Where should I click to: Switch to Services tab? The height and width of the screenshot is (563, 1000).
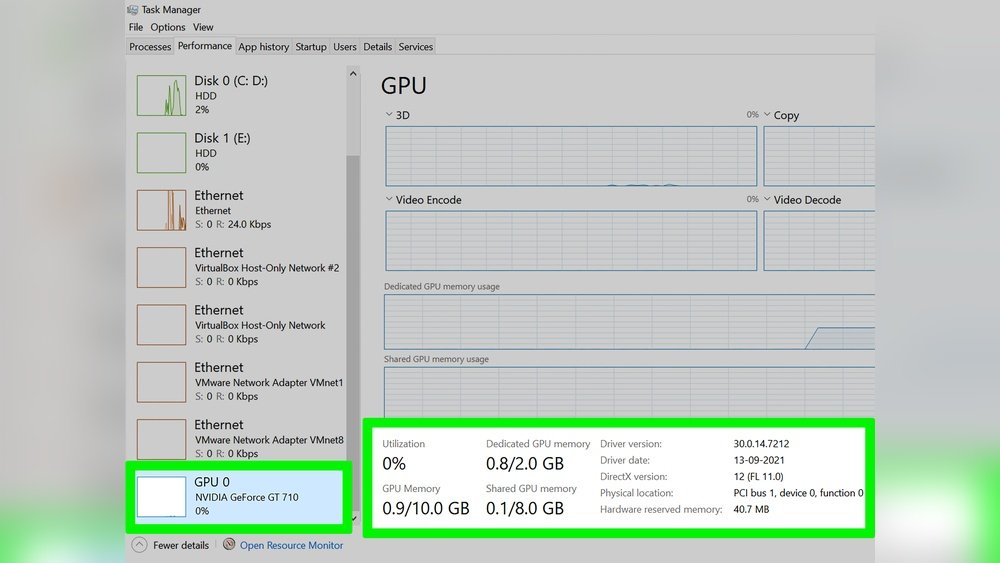416,47
